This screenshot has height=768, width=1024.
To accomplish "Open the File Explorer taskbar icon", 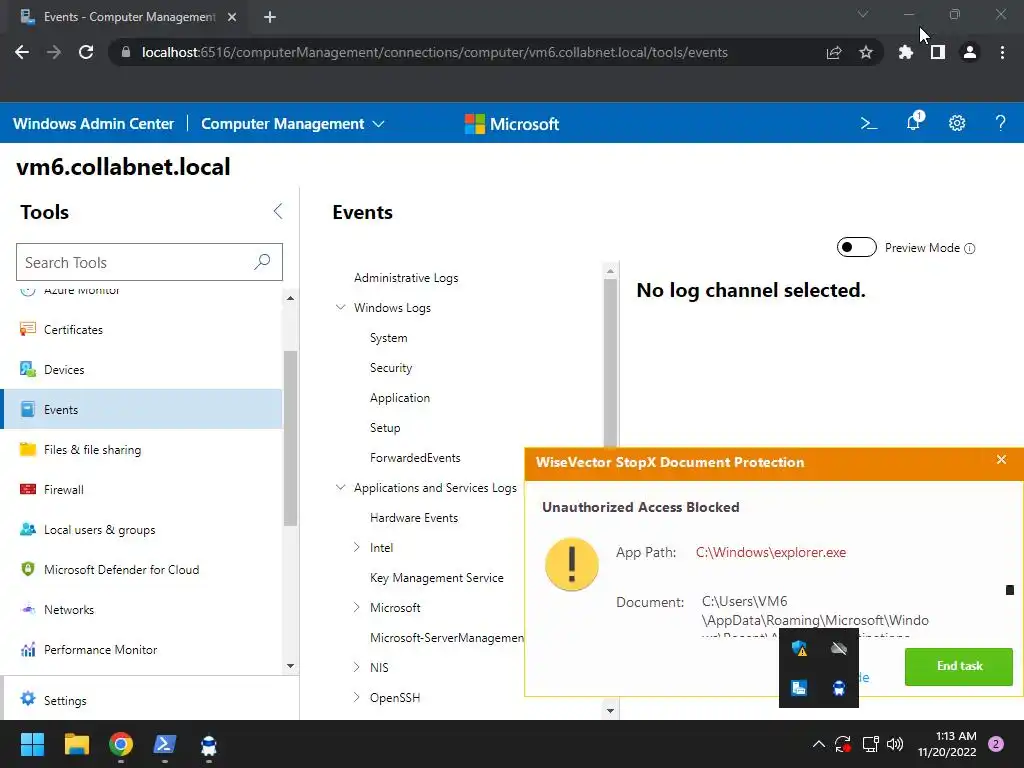I will coord(77,744).
